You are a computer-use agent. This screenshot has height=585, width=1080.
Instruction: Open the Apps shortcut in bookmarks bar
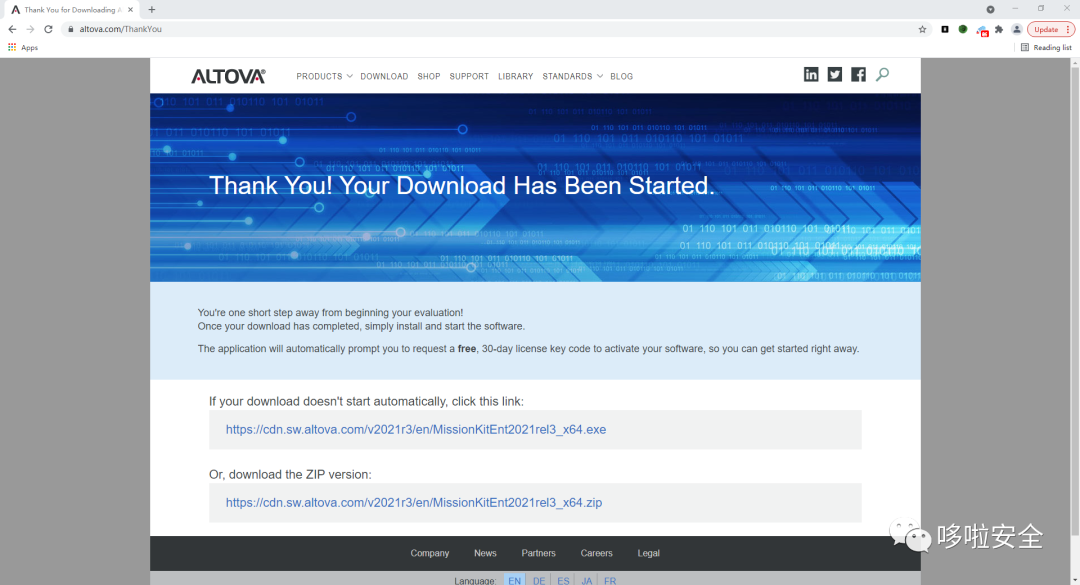(x=23, y=48)
